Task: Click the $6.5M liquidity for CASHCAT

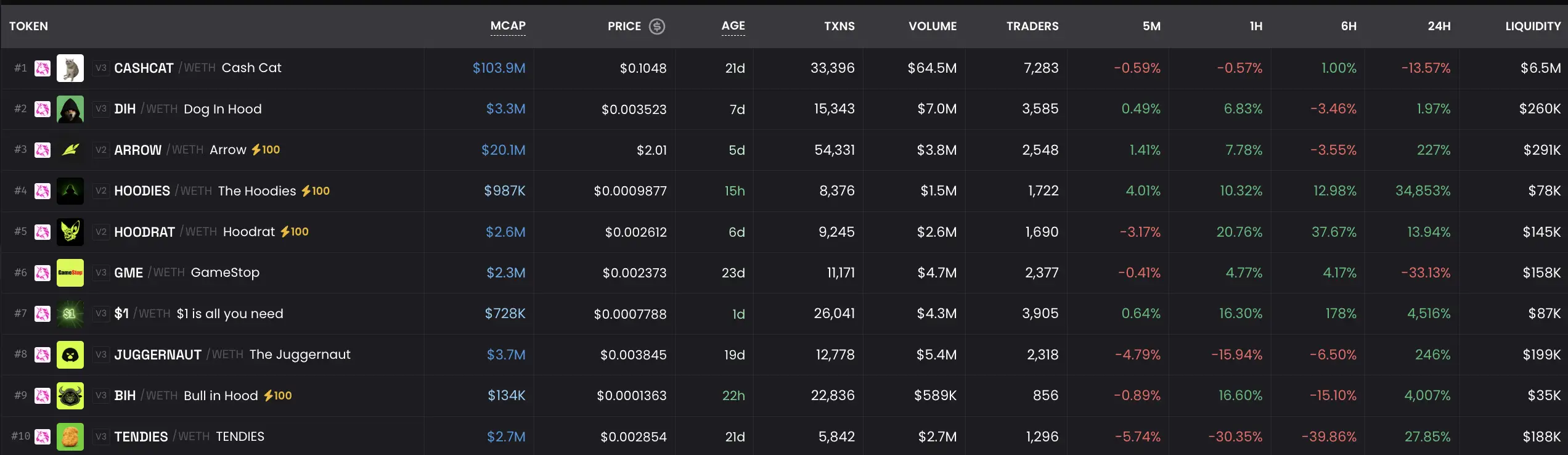Action: click(x=1540, y=68)
